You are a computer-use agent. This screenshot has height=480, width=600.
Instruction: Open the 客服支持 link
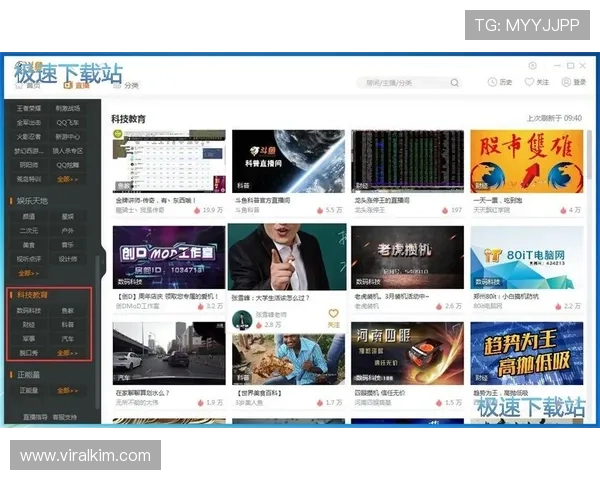[x=64, y=417]
